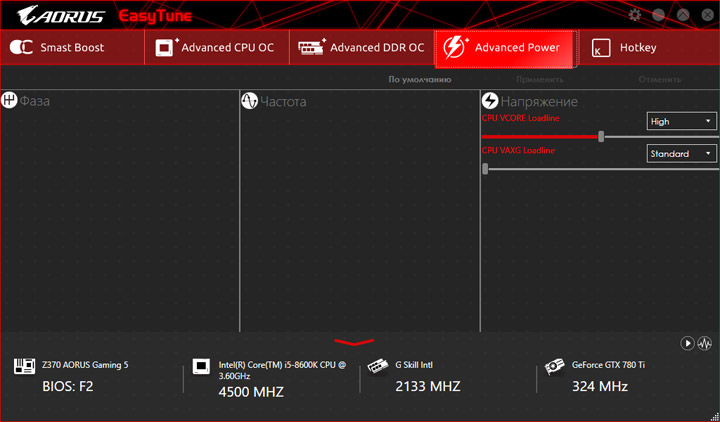The image size is (720, 422).
Task: Click the CPU icon beside Intel Core i5-8600K
Action: click(201, 366)
